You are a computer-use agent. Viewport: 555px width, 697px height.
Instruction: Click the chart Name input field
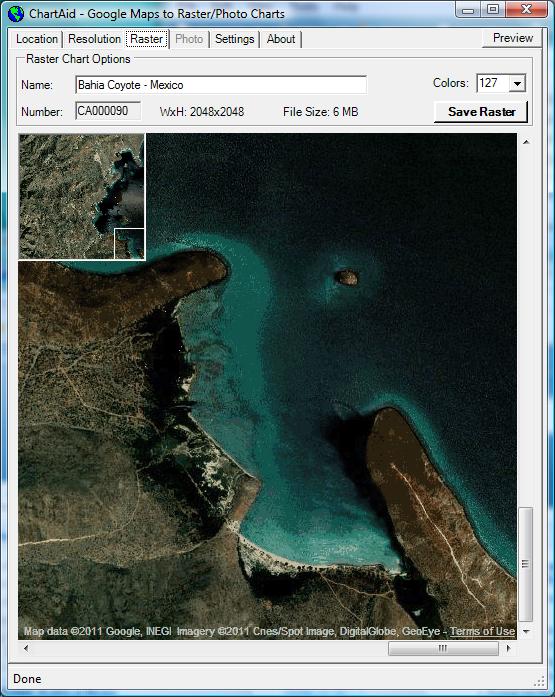point(221,84)
